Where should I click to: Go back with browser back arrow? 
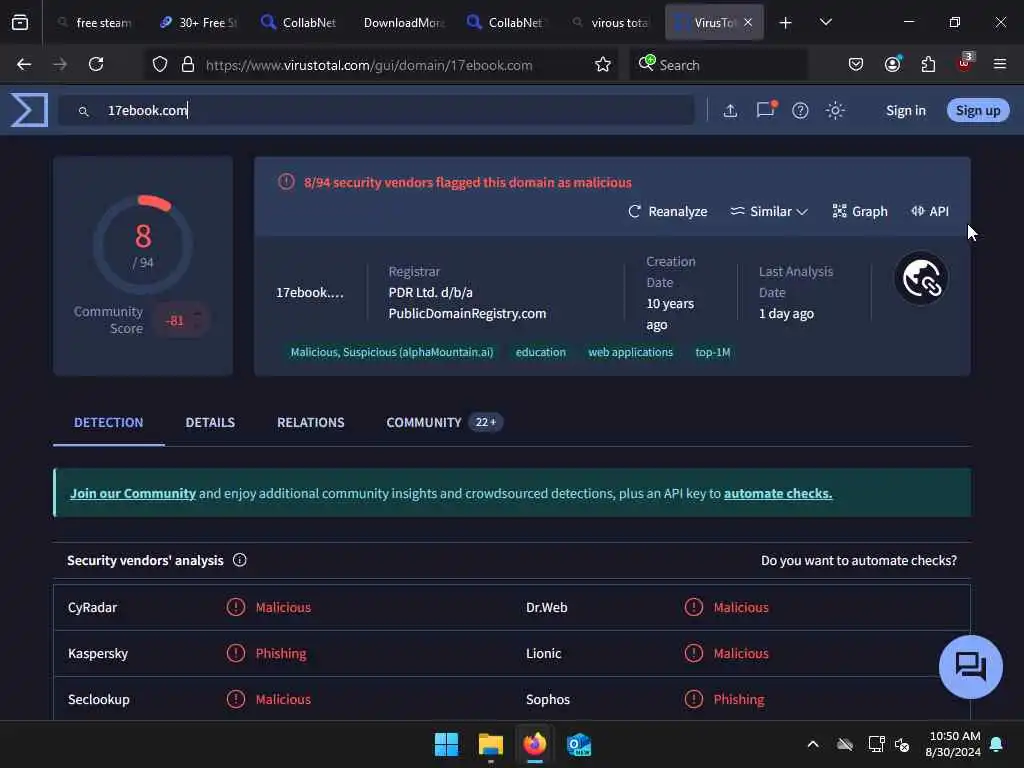(x=24, y=65)
